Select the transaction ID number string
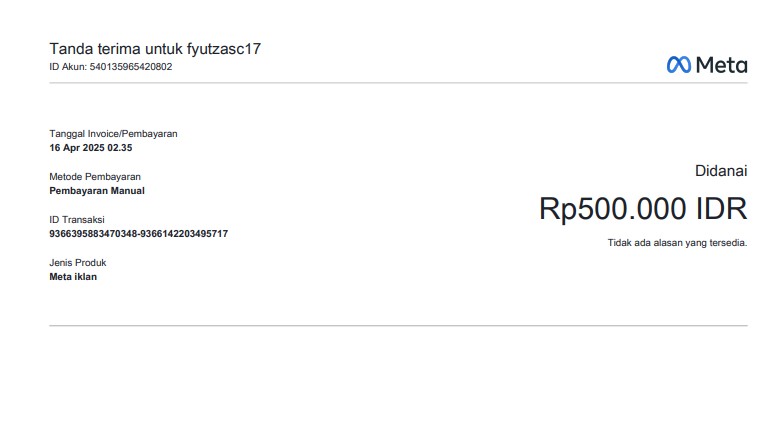 [138, 234]
